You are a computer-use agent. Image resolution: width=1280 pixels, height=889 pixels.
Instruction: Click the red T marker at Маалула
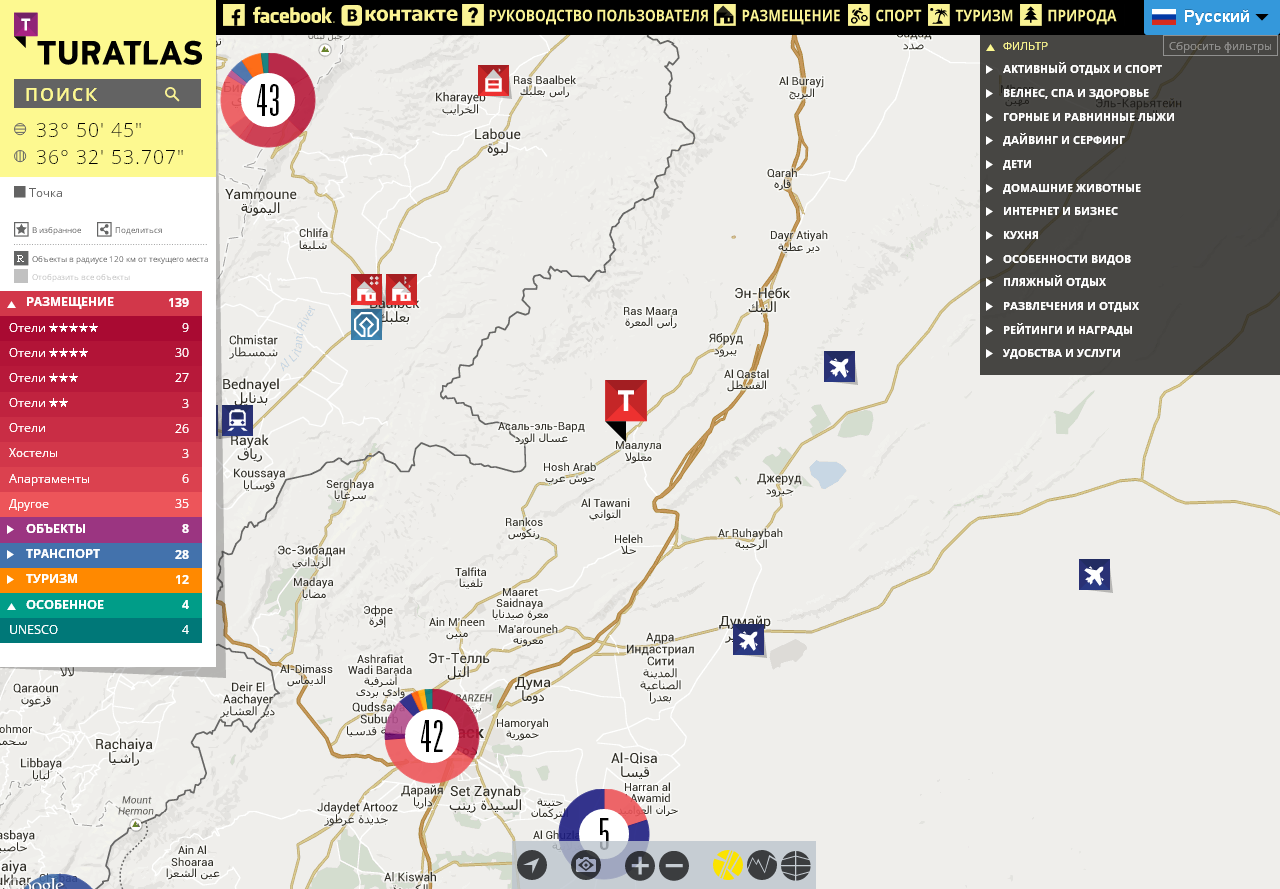(x=626, y=402)
